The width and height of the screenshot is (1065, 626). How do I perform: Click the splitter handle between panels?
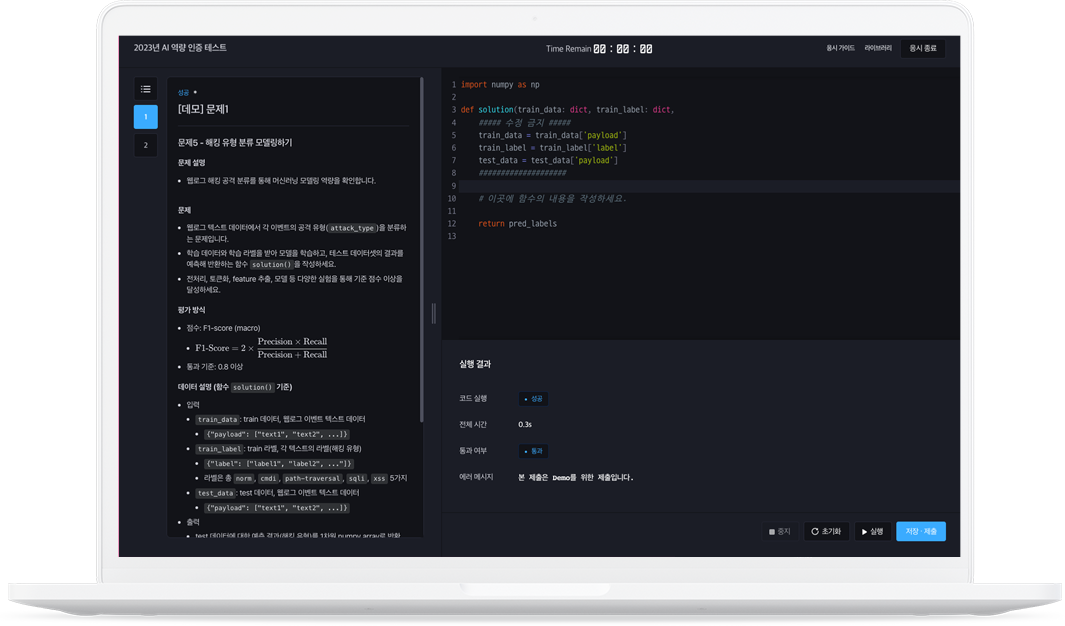pyautogui.click(x=433, y=313)
